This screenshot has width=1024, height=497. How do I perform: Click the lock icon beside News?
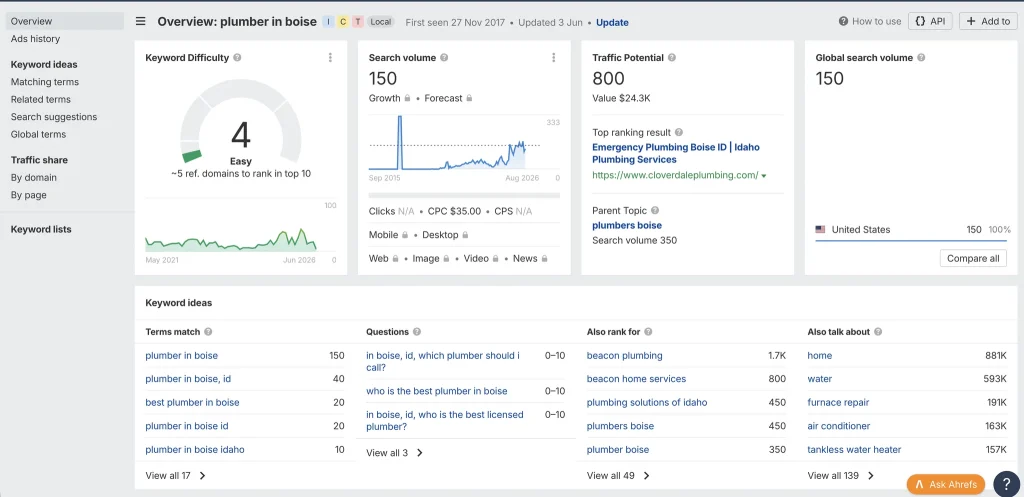coord(544,259)
